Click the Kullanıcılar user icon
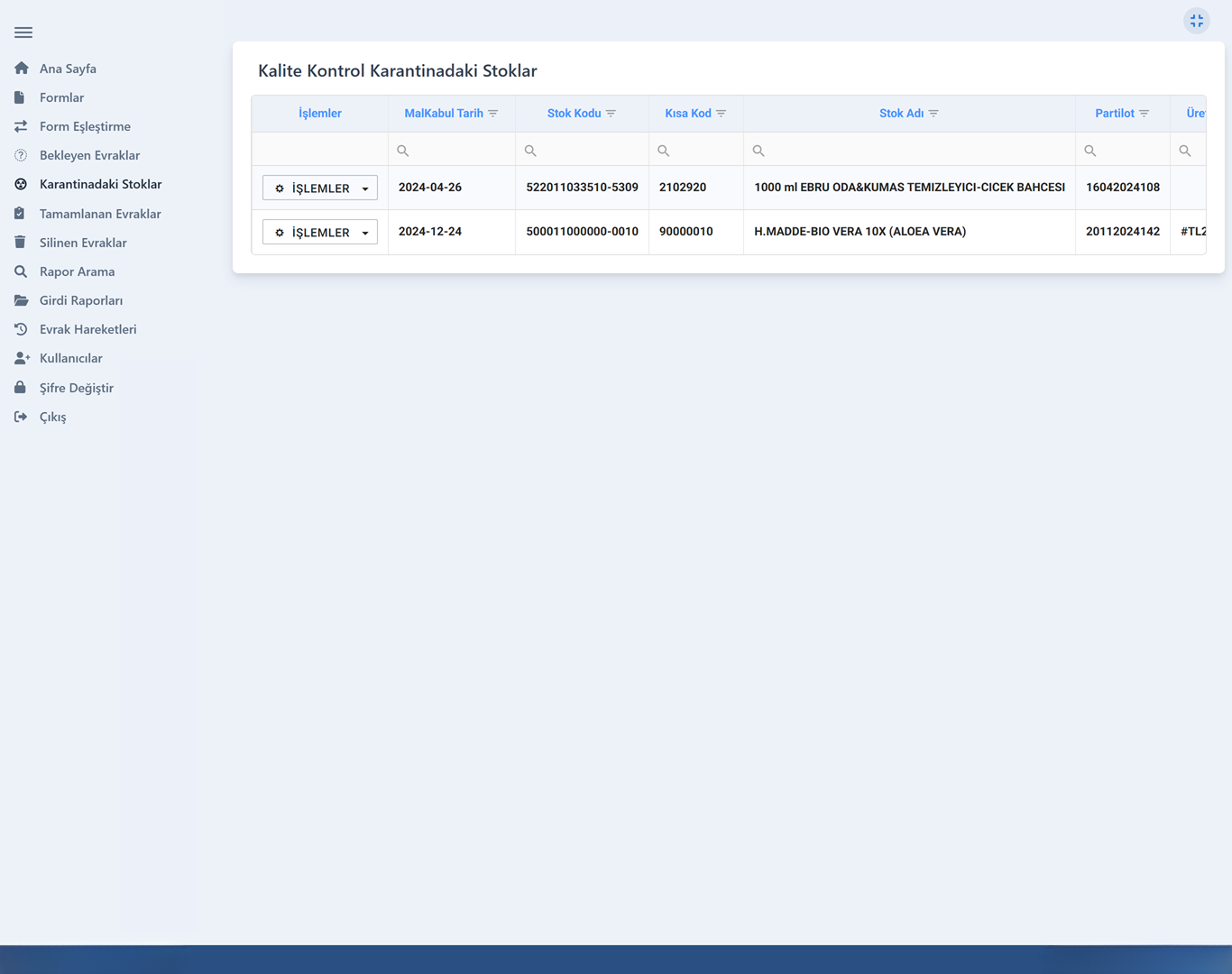This screenshot has width=1232, height=974. [22, 358]
